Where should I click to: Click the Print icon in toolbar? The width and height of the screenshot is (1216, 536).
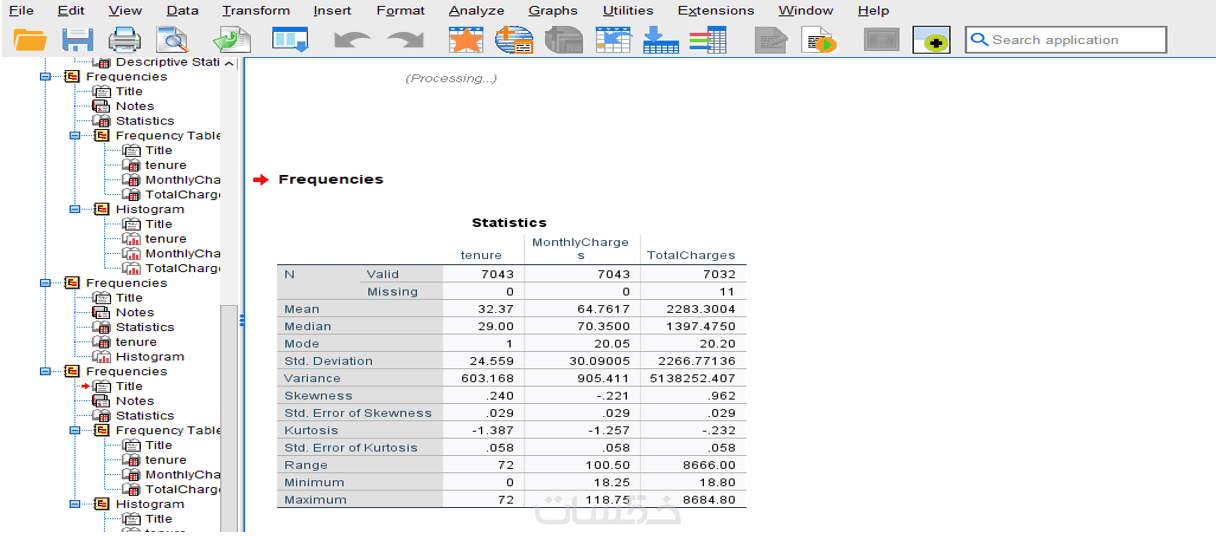pyautogui.click(x=125, y=40)
